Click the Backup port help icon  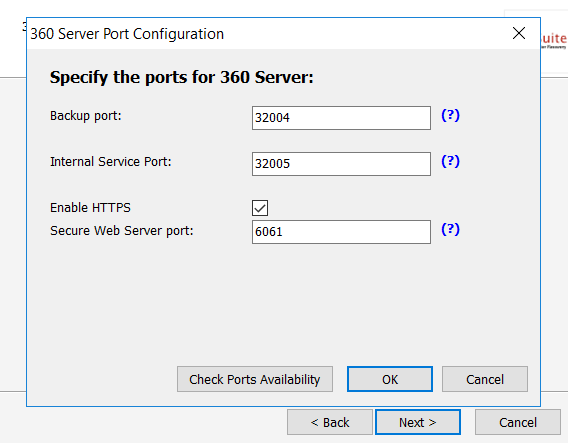450,116
